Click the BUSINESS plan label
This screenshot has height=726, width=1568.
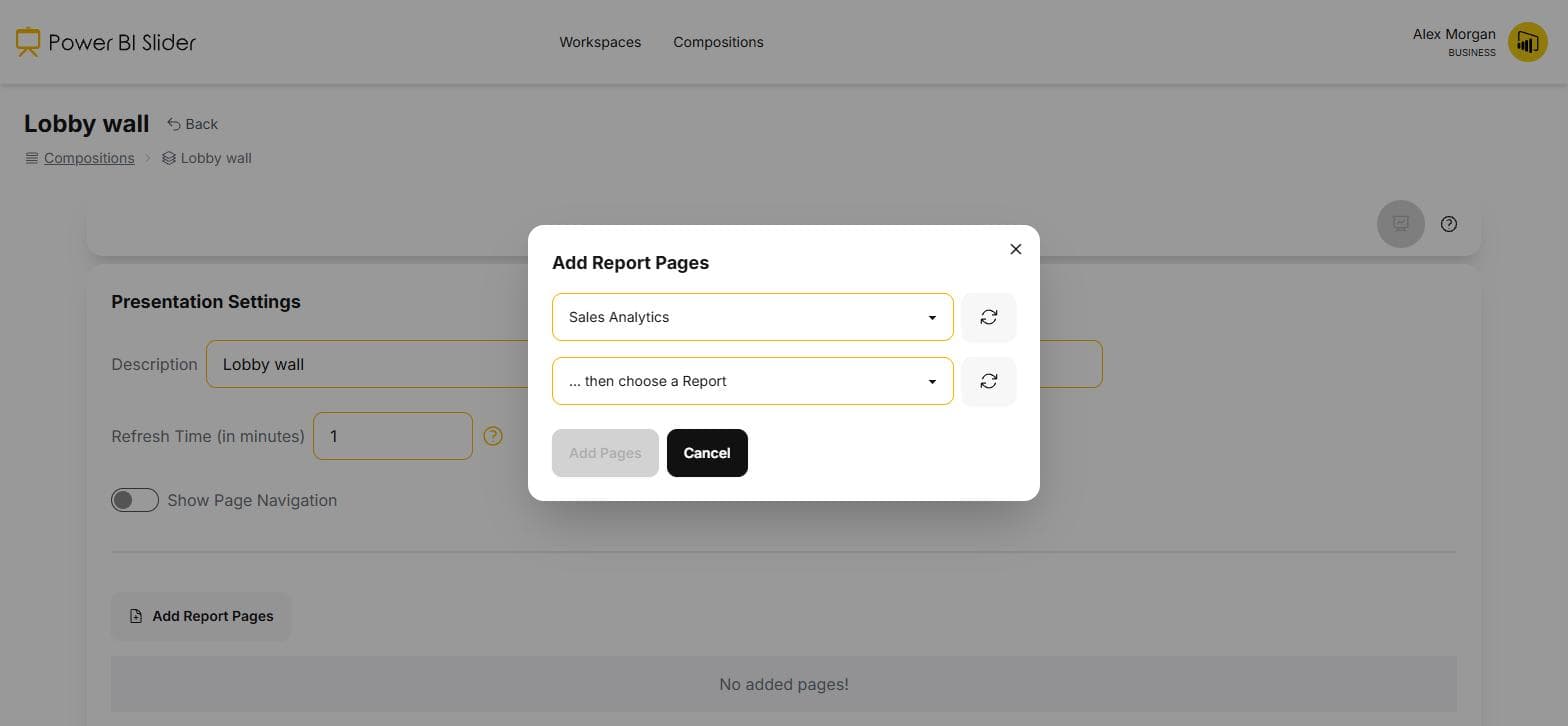click(x=1472, y=53)
